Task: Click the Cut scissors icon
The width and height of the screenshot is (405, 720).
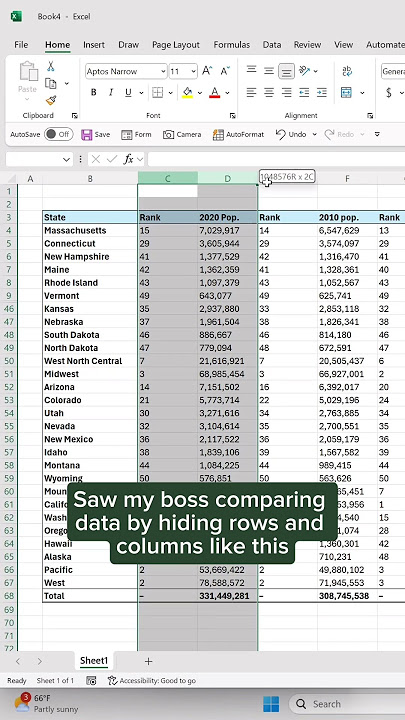Action: 51,67
